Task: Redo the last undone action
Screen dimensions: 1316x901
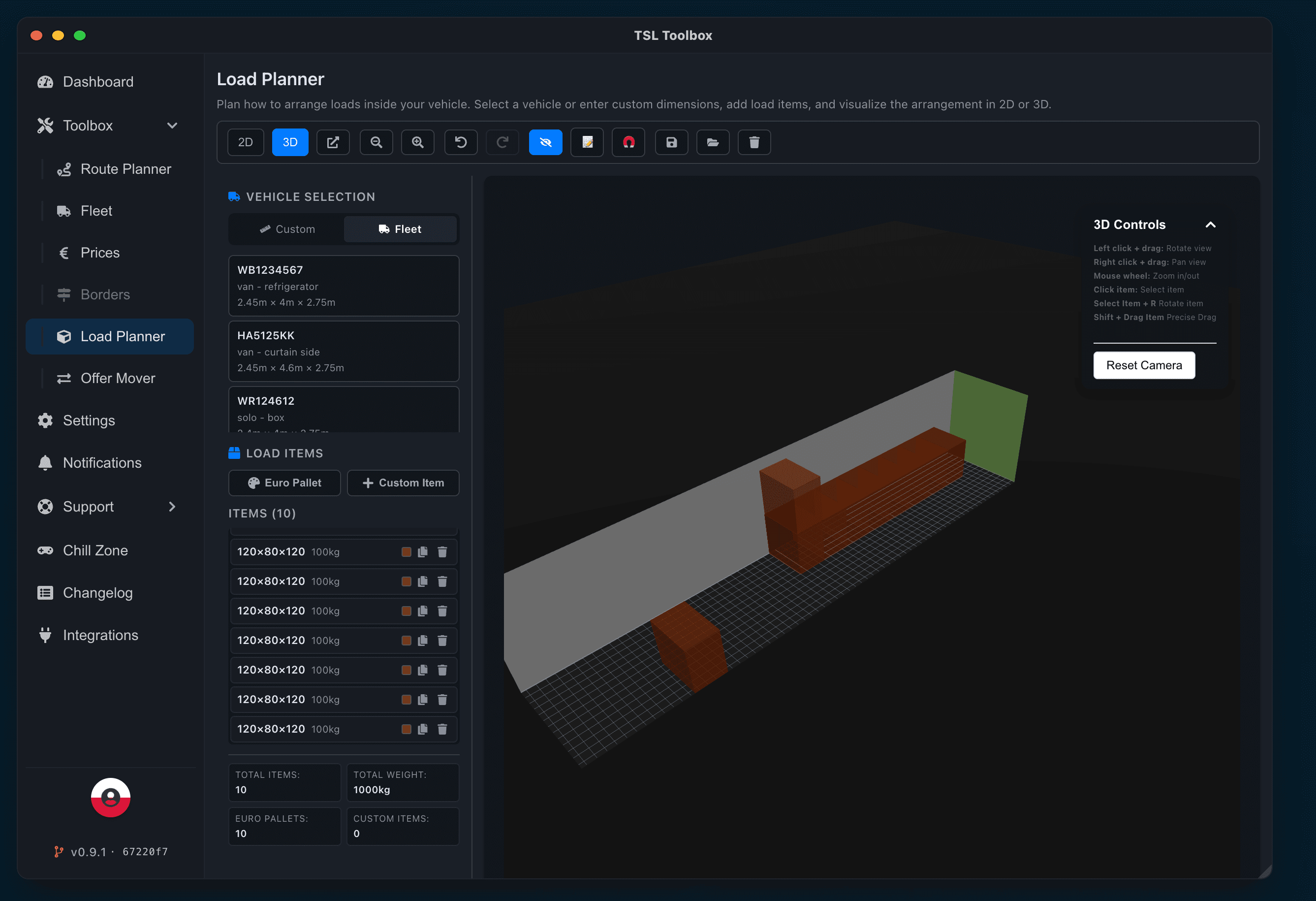Action: (x=502, y=142)
